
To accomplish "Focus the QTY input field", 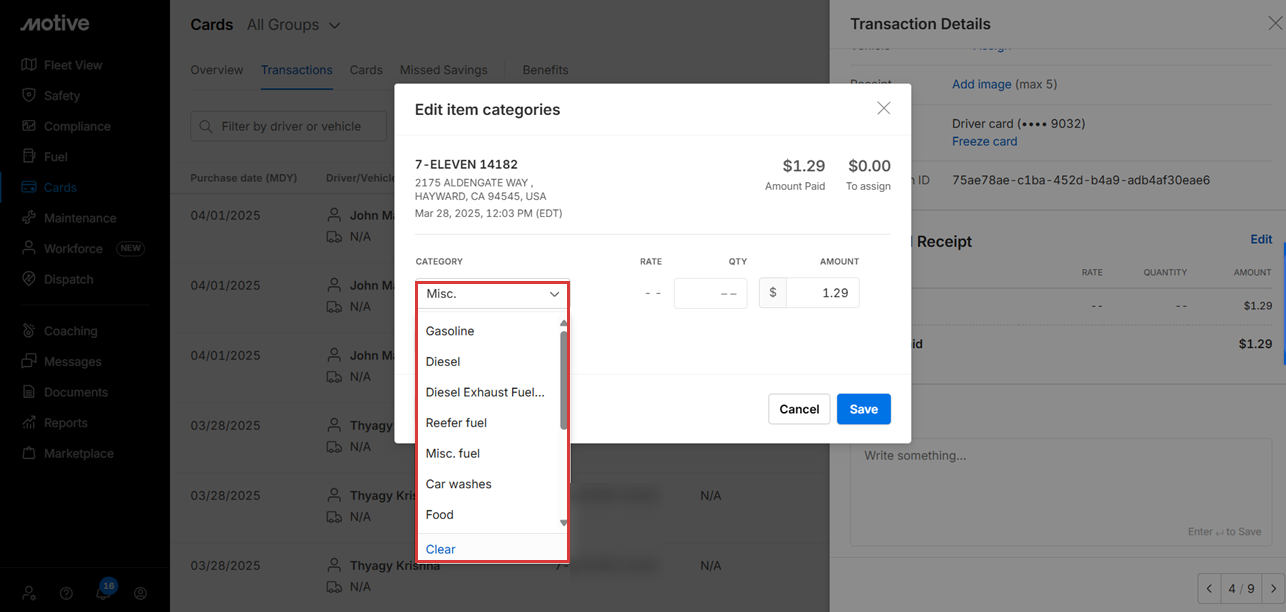I will [x=710, y=294].
